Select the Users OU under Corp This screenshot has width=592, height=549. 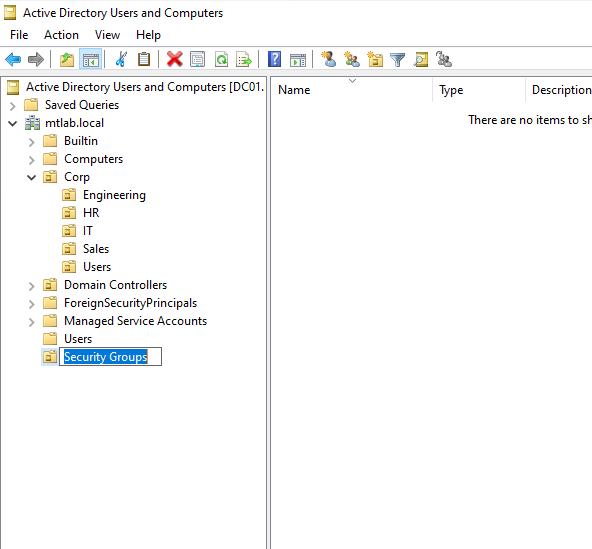[97, 267]
